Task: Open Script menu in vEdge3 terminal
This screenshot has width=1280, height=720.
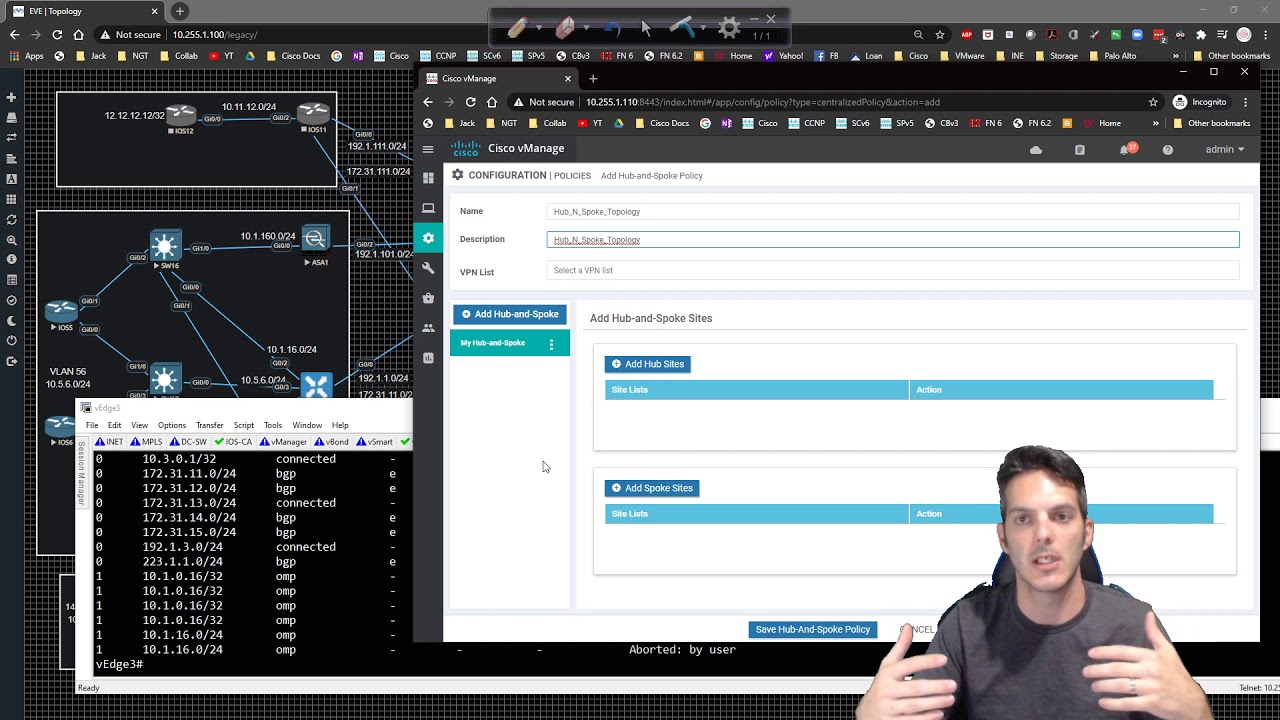Action: (x=244, y=425)
